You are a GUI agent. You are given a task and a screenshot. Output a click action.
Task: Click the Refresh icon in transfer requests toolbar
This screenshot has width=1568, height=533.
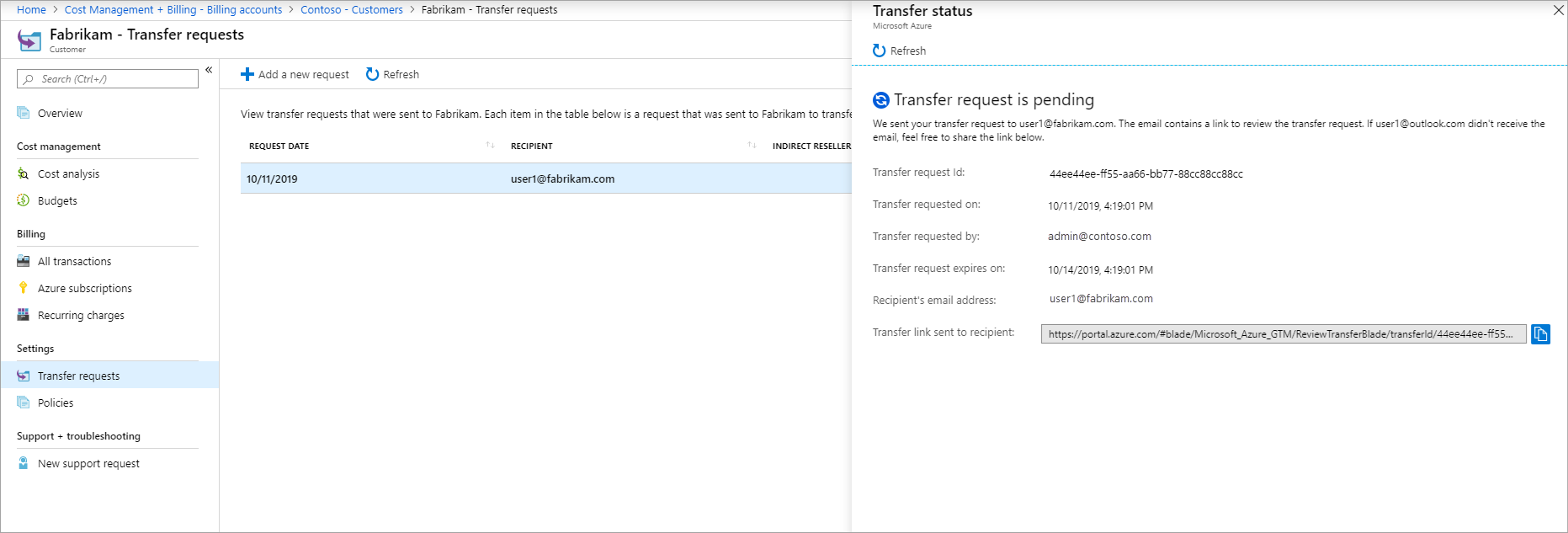point(372,74)
